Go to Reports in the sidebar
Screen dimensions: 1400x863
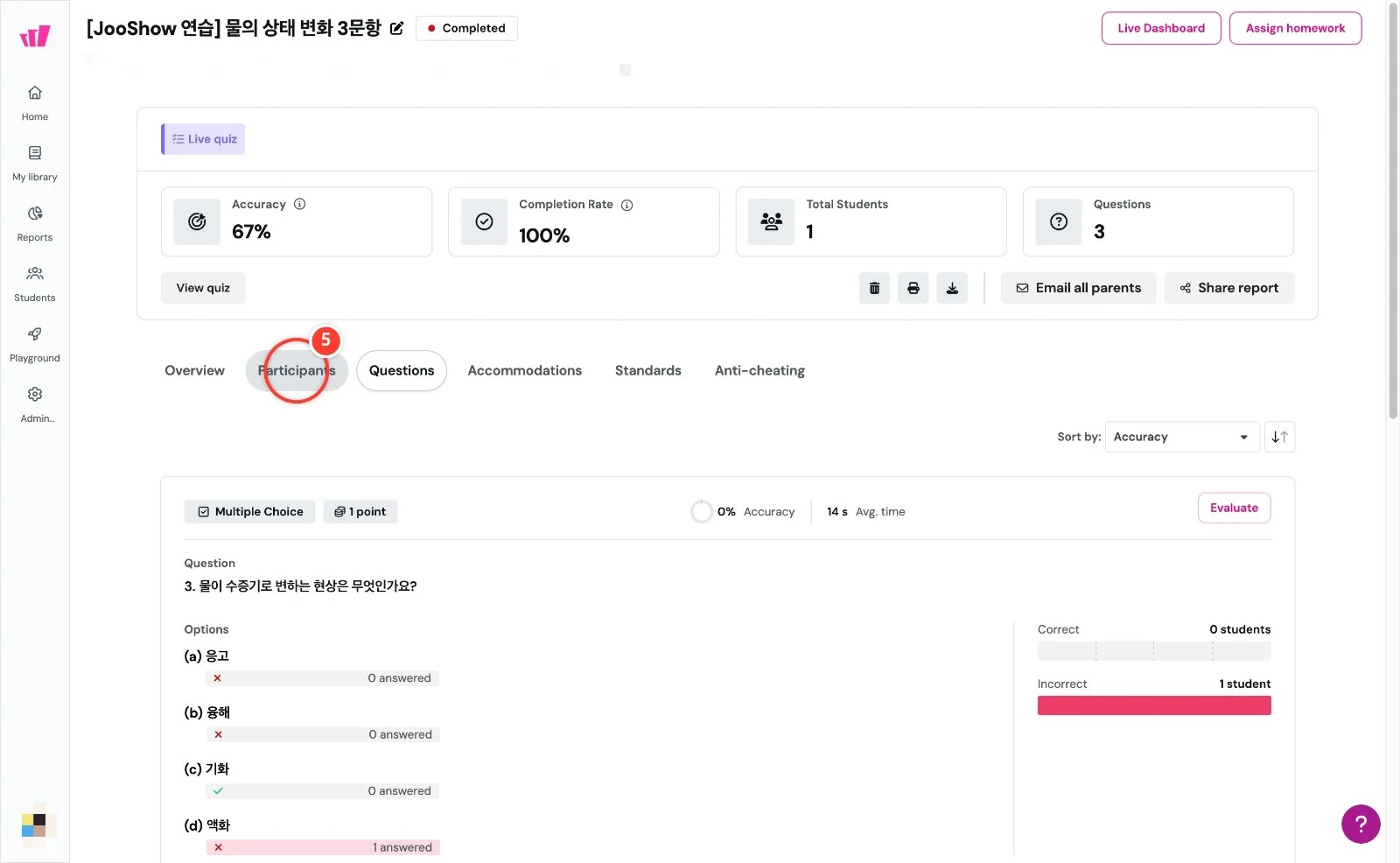click(35, 224)
